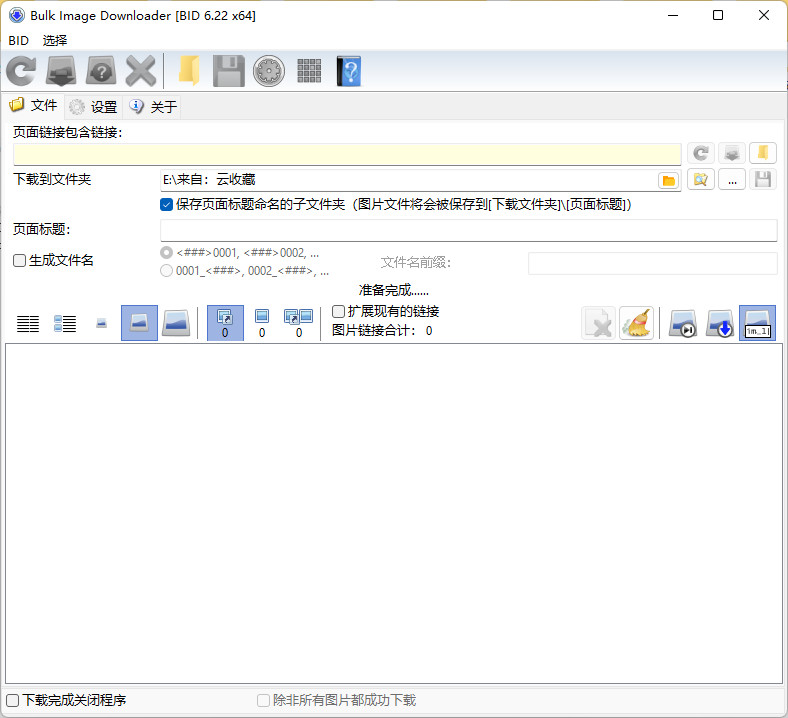The width and height of the screenshot is (788, 718).
Task: Click the refresh/scan page toolbar icon
Action: tap(21, 71)
